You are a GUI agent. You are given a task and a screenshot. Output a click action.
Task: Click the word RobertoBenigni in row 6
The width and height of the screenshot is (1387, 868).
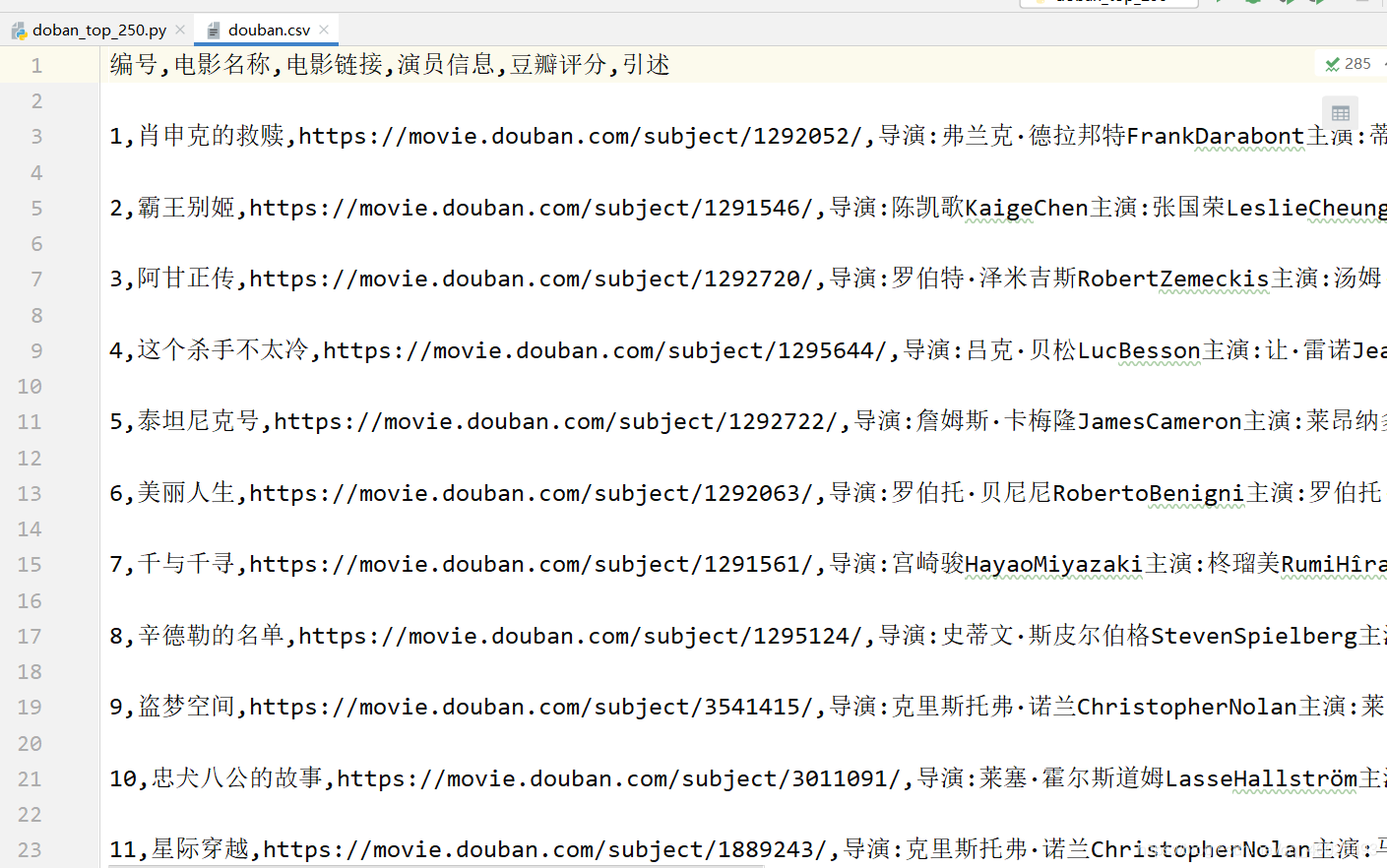click(x=1149, y=493)
